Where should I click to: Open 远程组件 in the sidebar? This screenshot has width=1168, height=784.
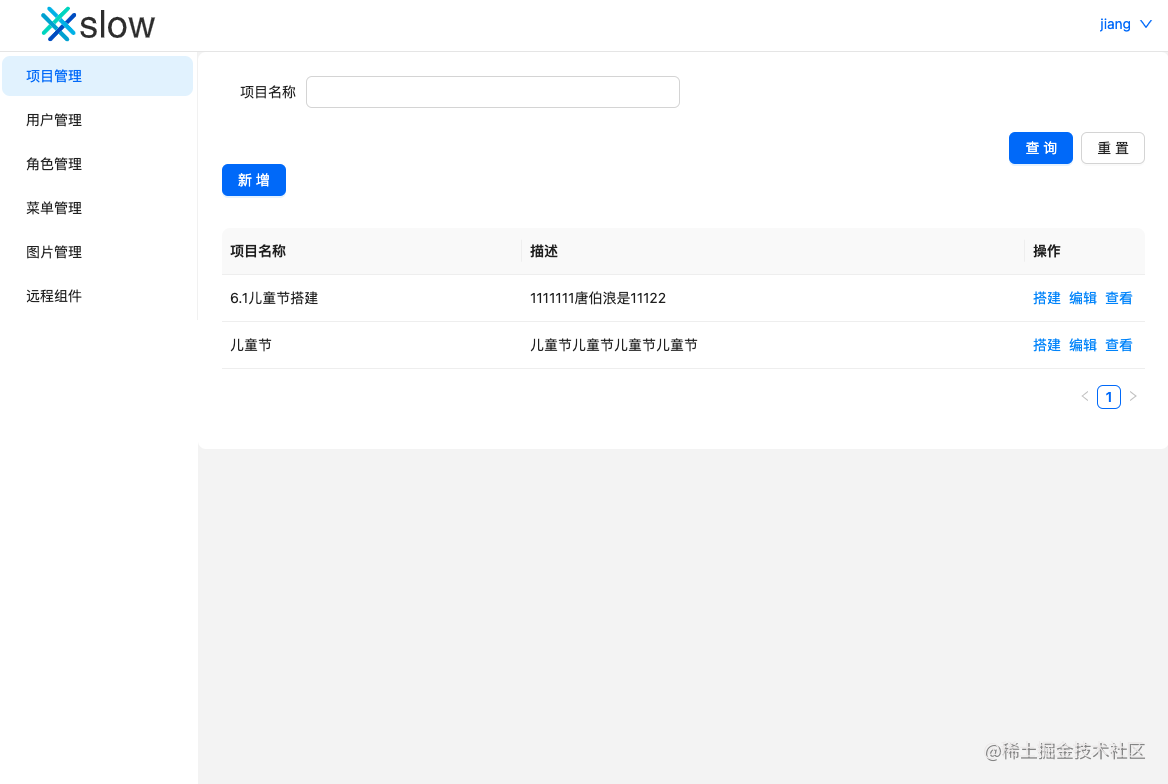(x=98, y=296)
